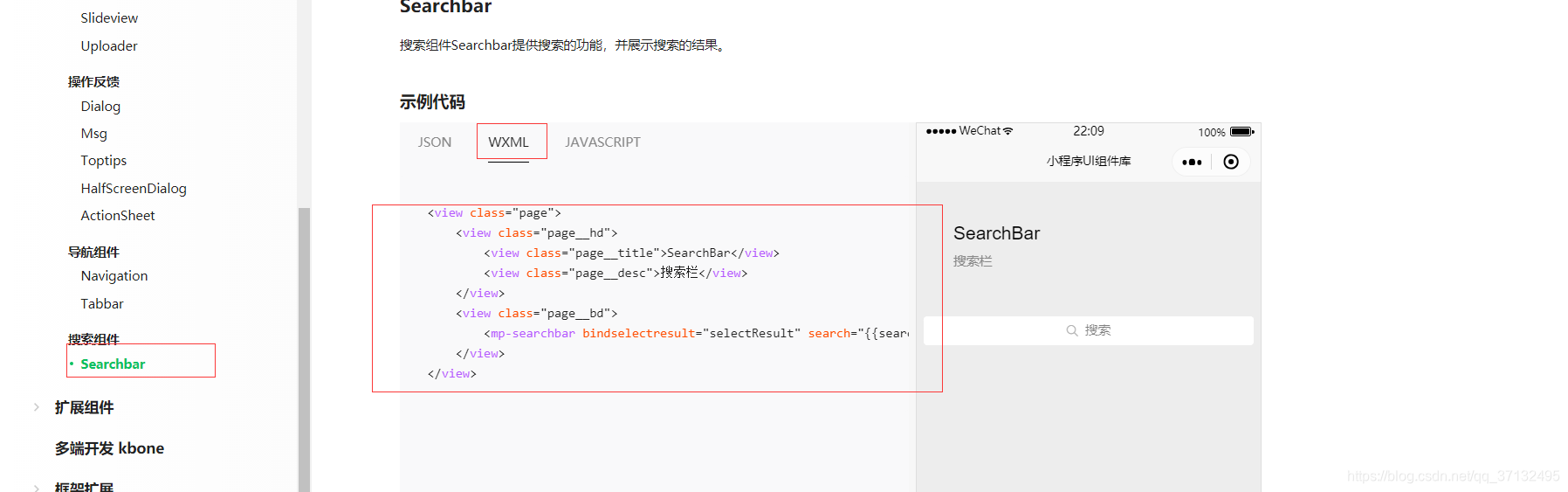The image size is (1568, 492).
Task: Open the Uploader component page
Action: tap(109, 46)
